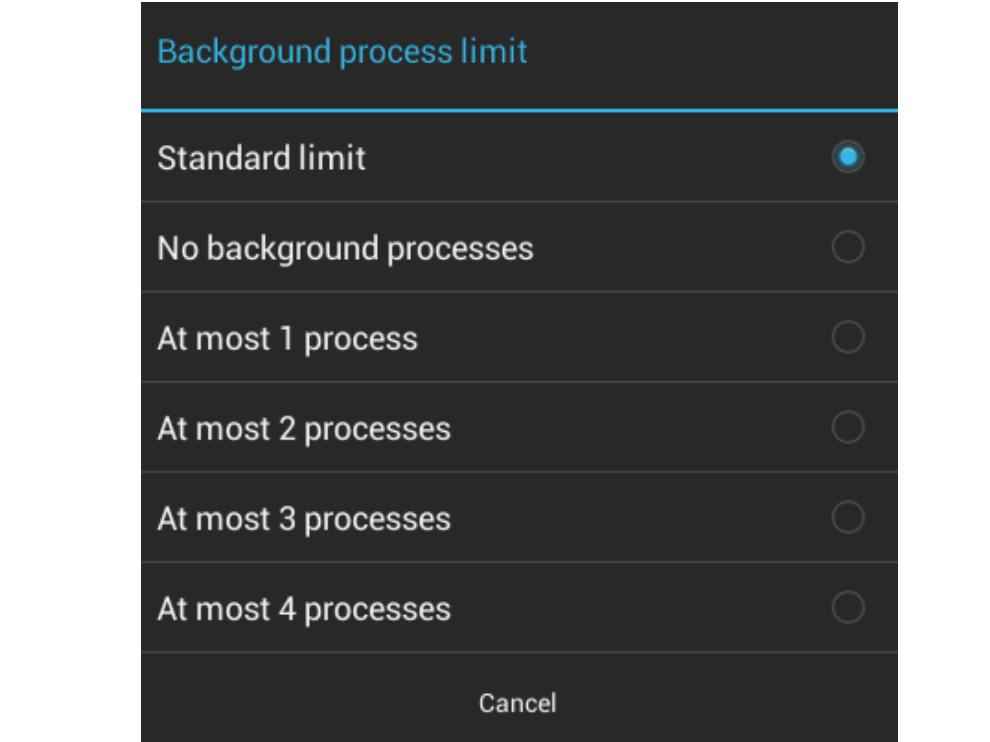This screenshot has height=742, width=990.
Task: Restrict background apps to four processes
Action: (519, 608)
